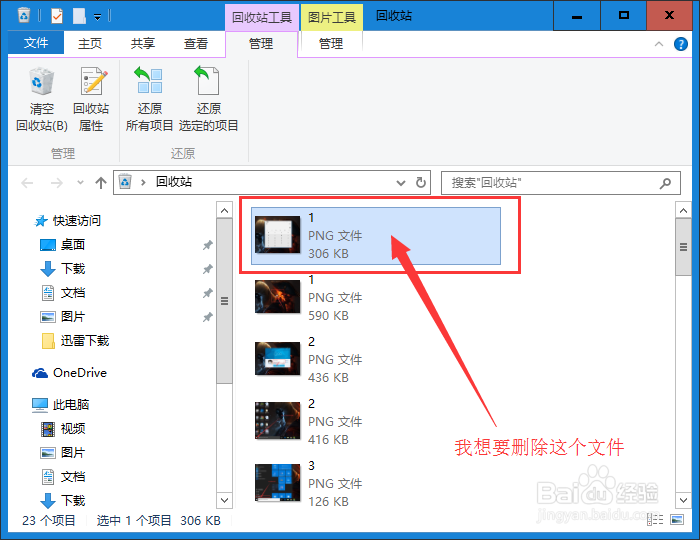Click the Properties checkmark quick-access icon

(57, 16)
